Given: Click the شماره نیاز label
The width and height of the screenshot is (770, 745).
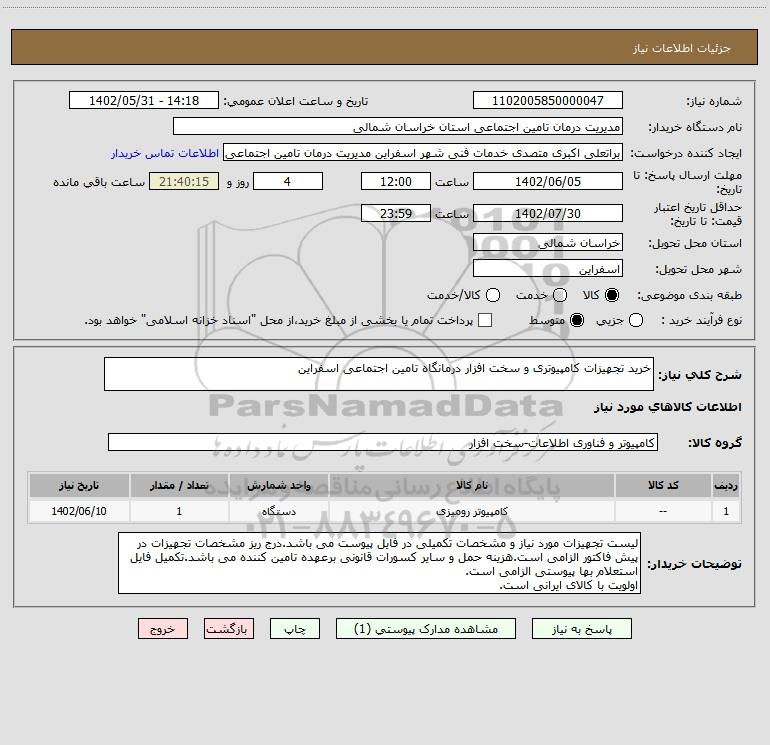Looking at the screenshot, I should click(714, 101).
